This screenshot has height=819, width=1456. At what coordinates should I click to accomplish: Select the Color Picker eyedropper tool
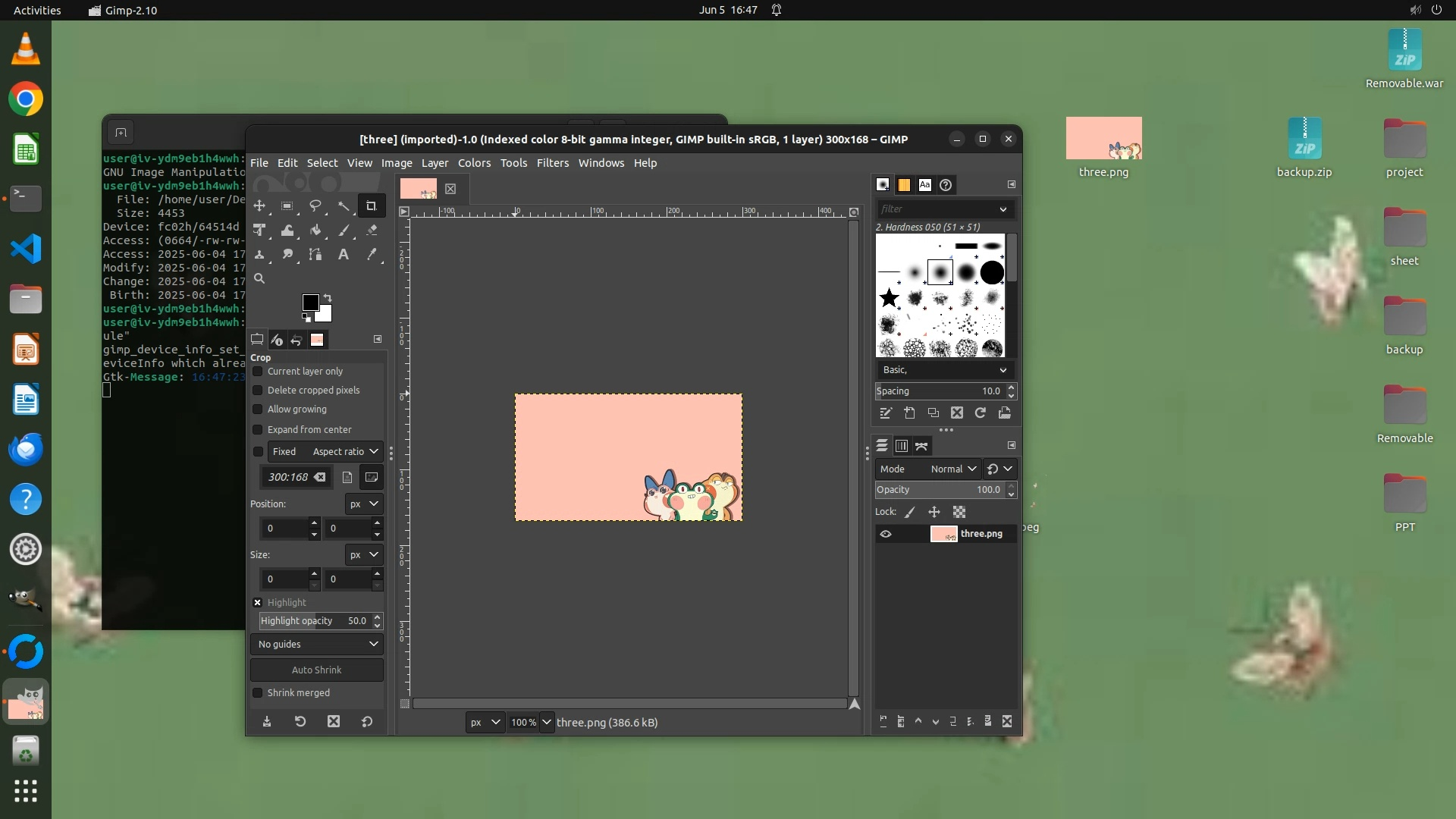pos(372,255)
